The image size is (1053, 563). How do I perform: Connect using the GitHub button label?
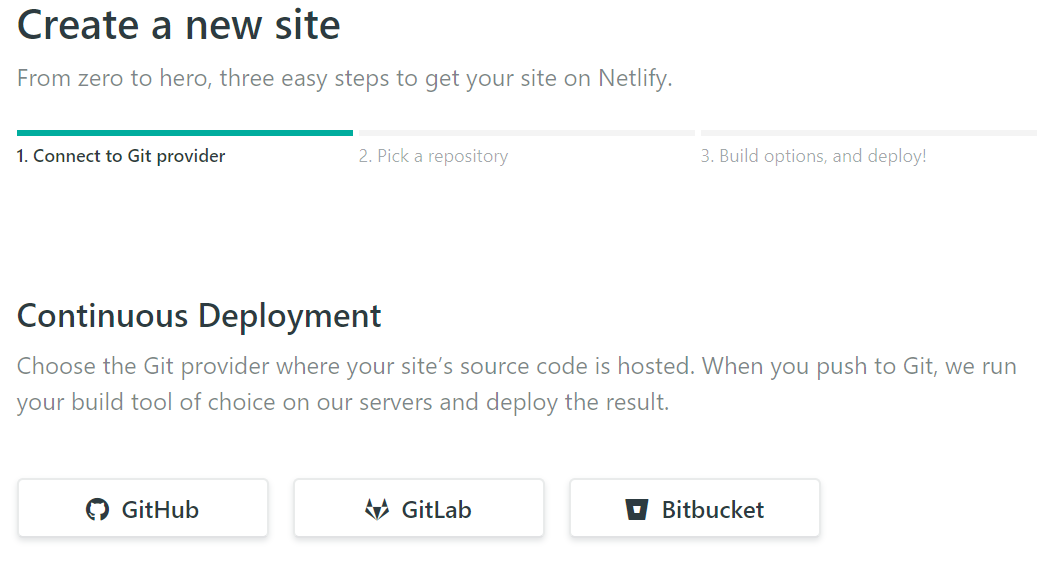(160, 509)
